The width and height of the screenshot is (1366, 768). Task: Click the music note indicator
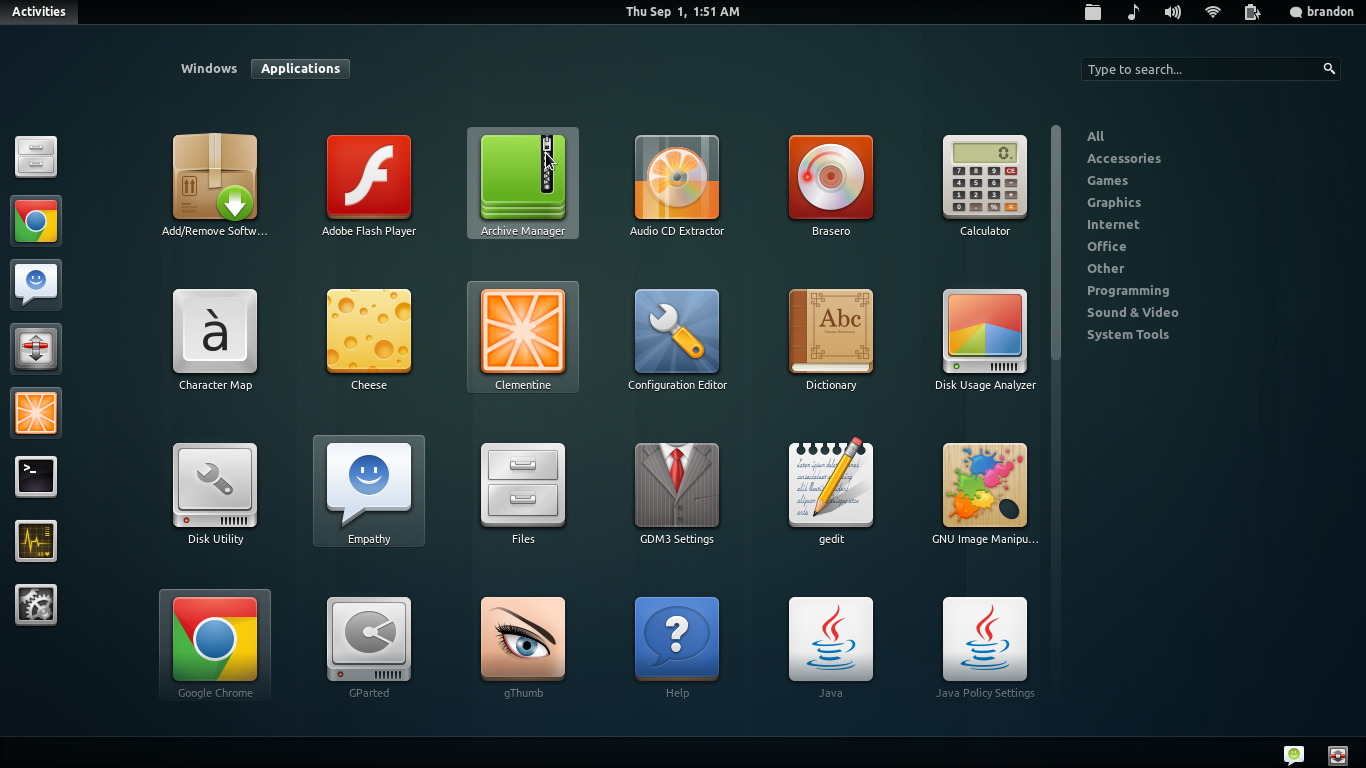coord(1133,12)
